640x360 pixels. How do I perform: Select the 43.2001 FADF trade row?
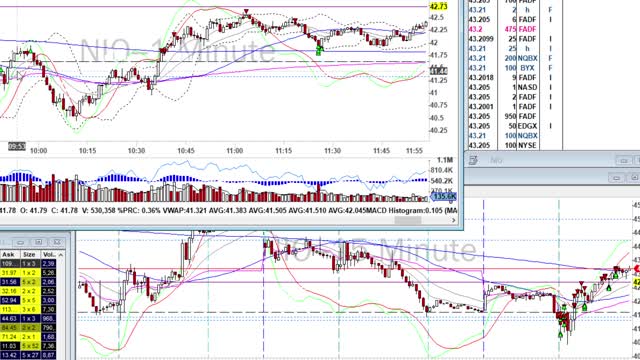(x=515, y=107)
